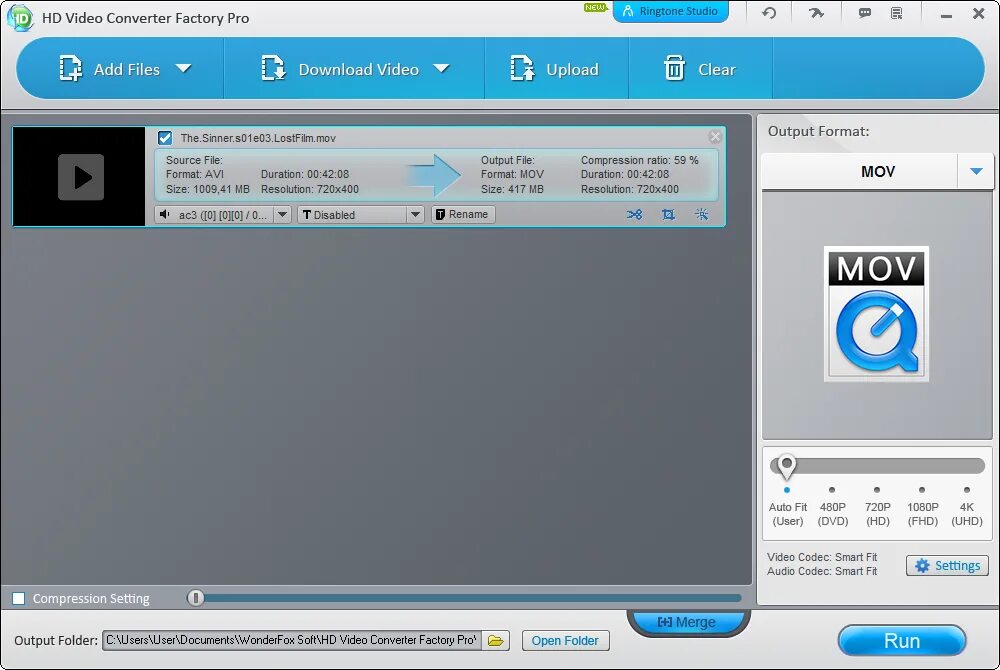
Task: Select 480P (DVD) resolution
Action: pos(833,514)
